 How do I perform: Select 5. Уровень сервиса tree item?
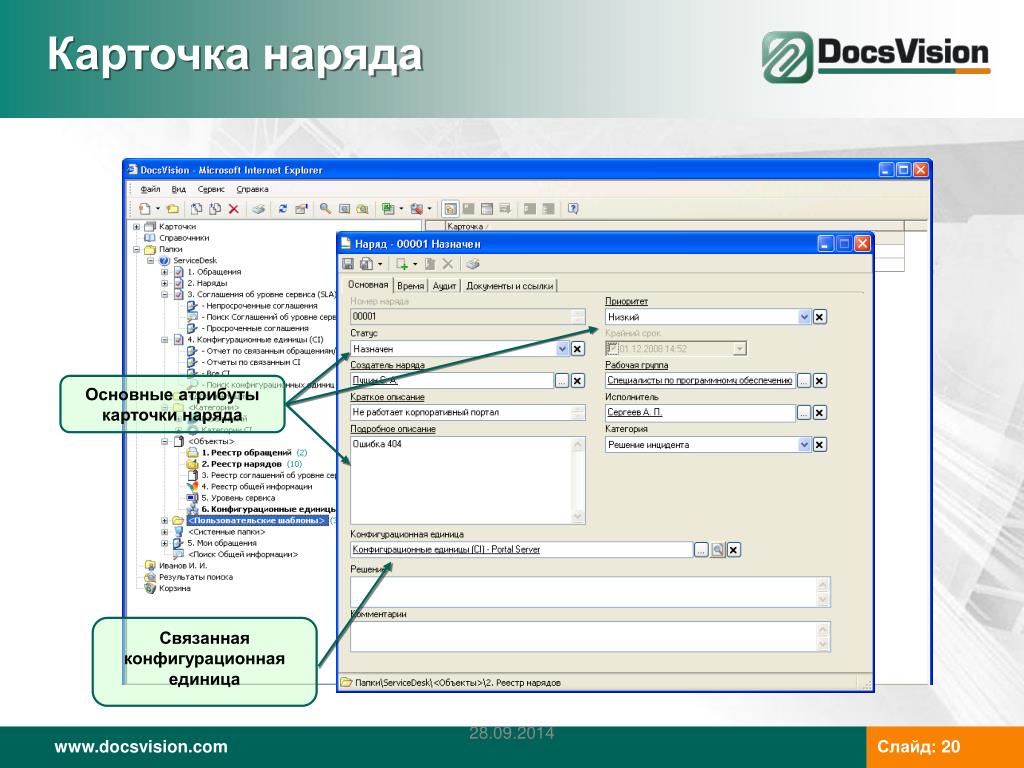point(238,498)
